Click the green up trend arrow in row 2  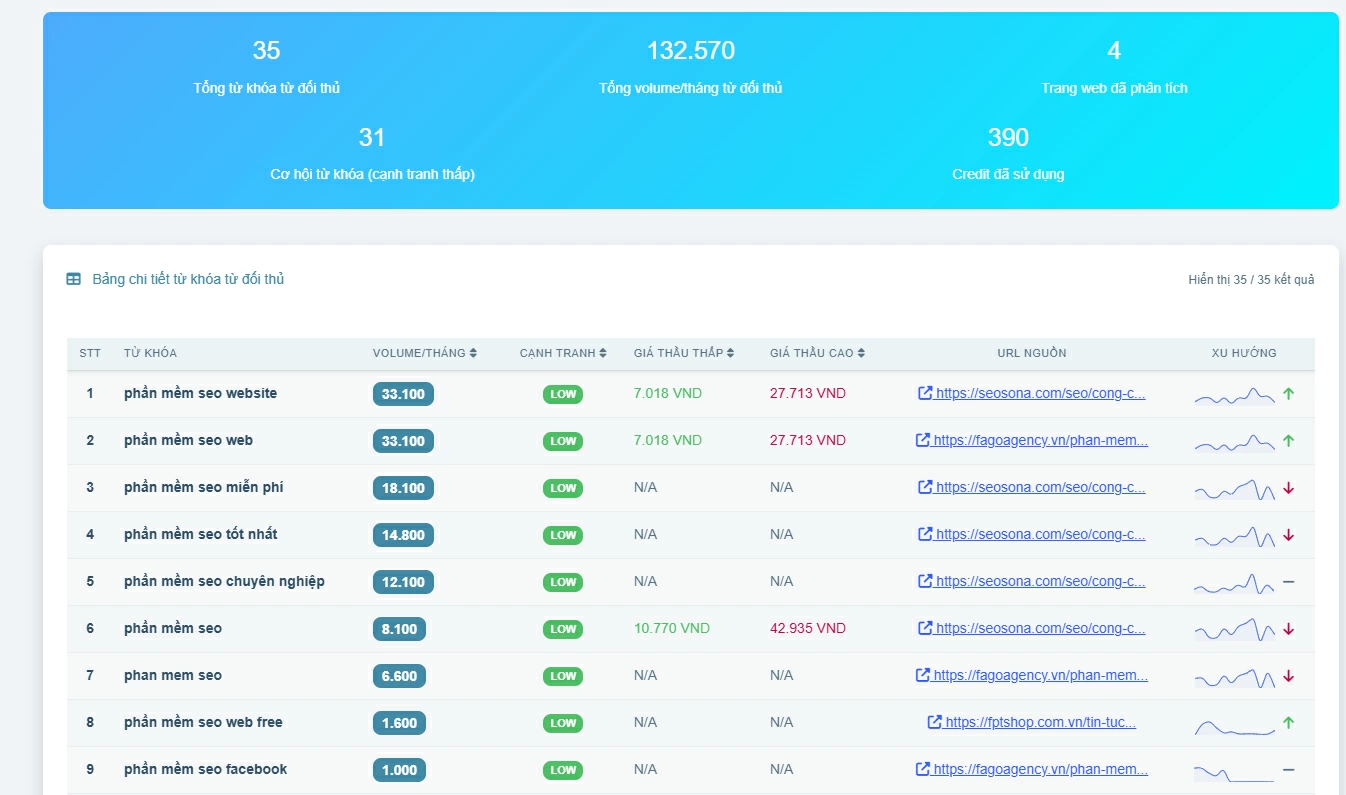coord(1288,441)
